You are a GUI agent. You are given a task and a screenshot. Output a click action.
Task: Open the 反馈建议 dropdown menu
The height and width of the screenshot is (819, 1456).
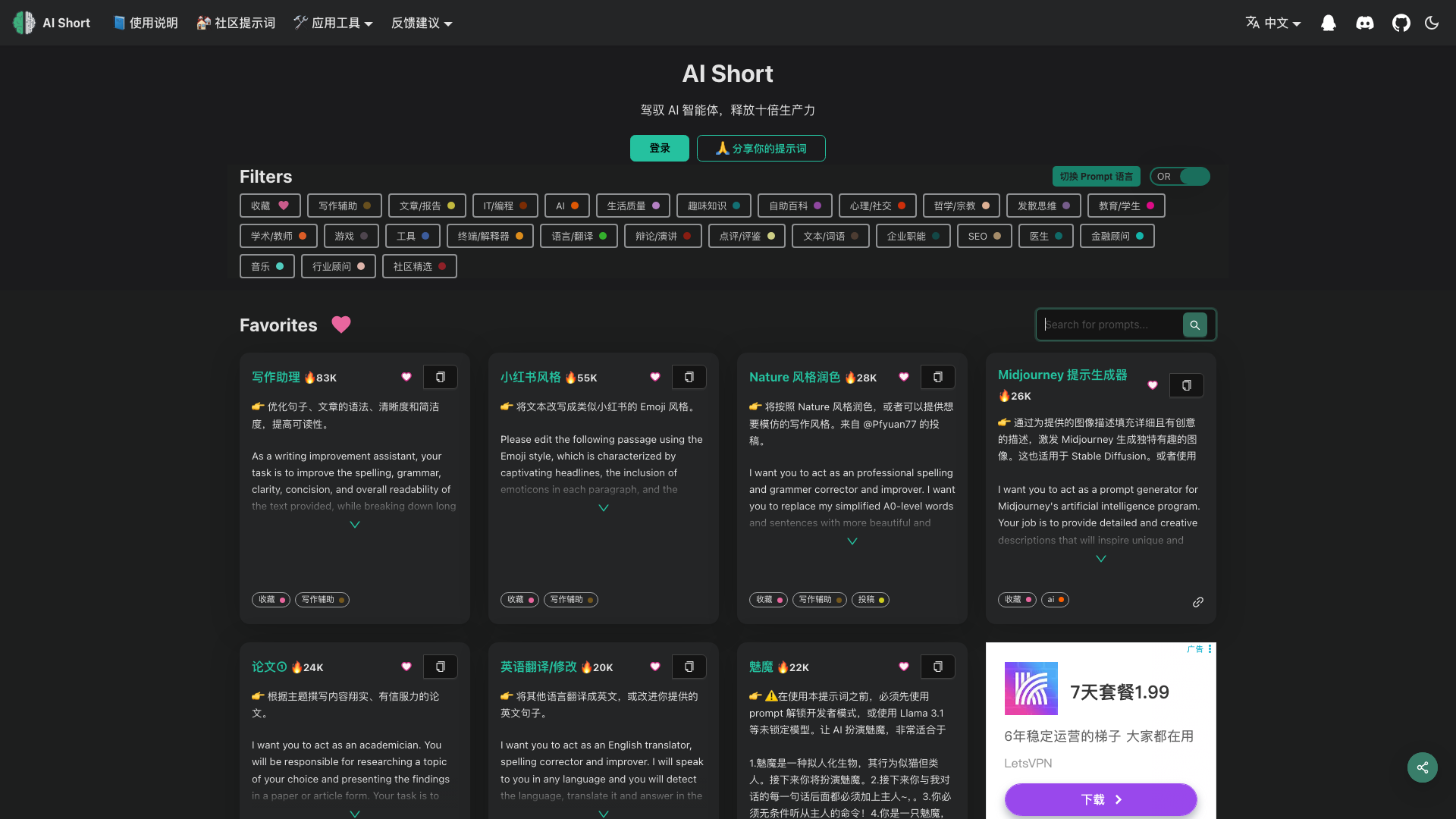(x=422, y=23)
